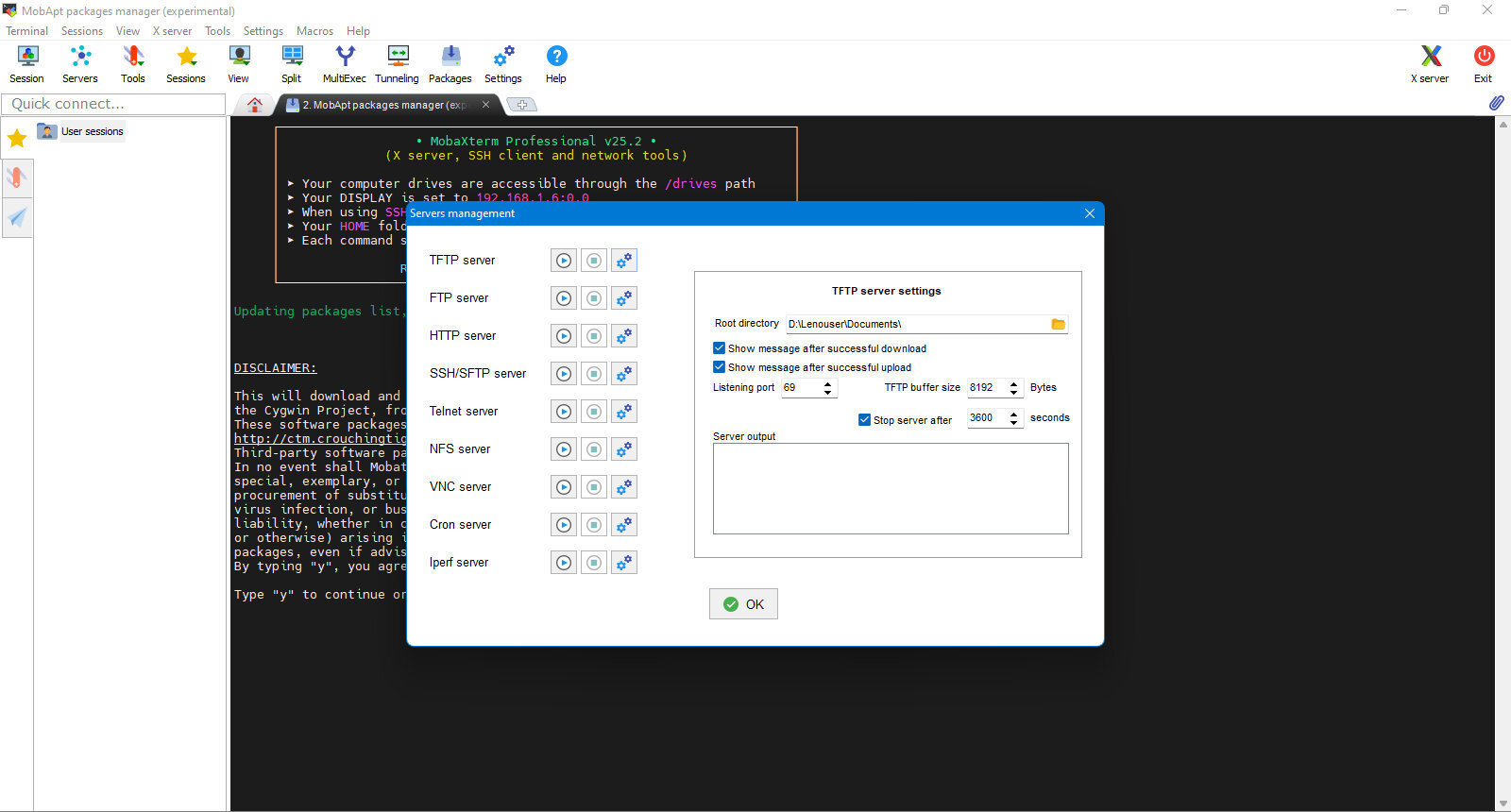This screenshot has width=1511, height=812.
Task: Decrease the TFTP buffer size
Action: coord(1014,393)
